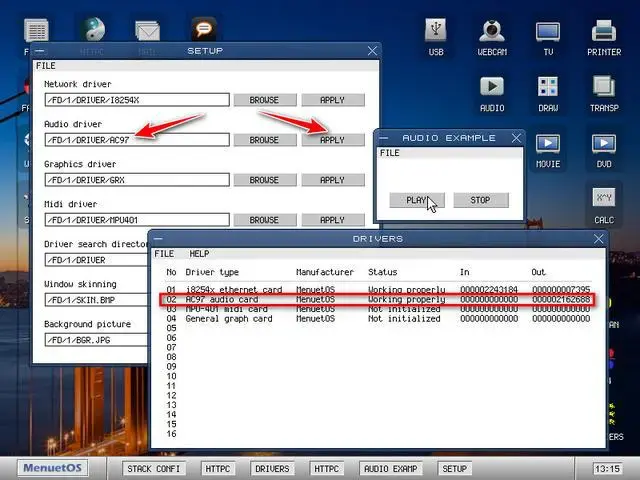Click the HTTPC yin-yang desktop icon

pos(92,30)
